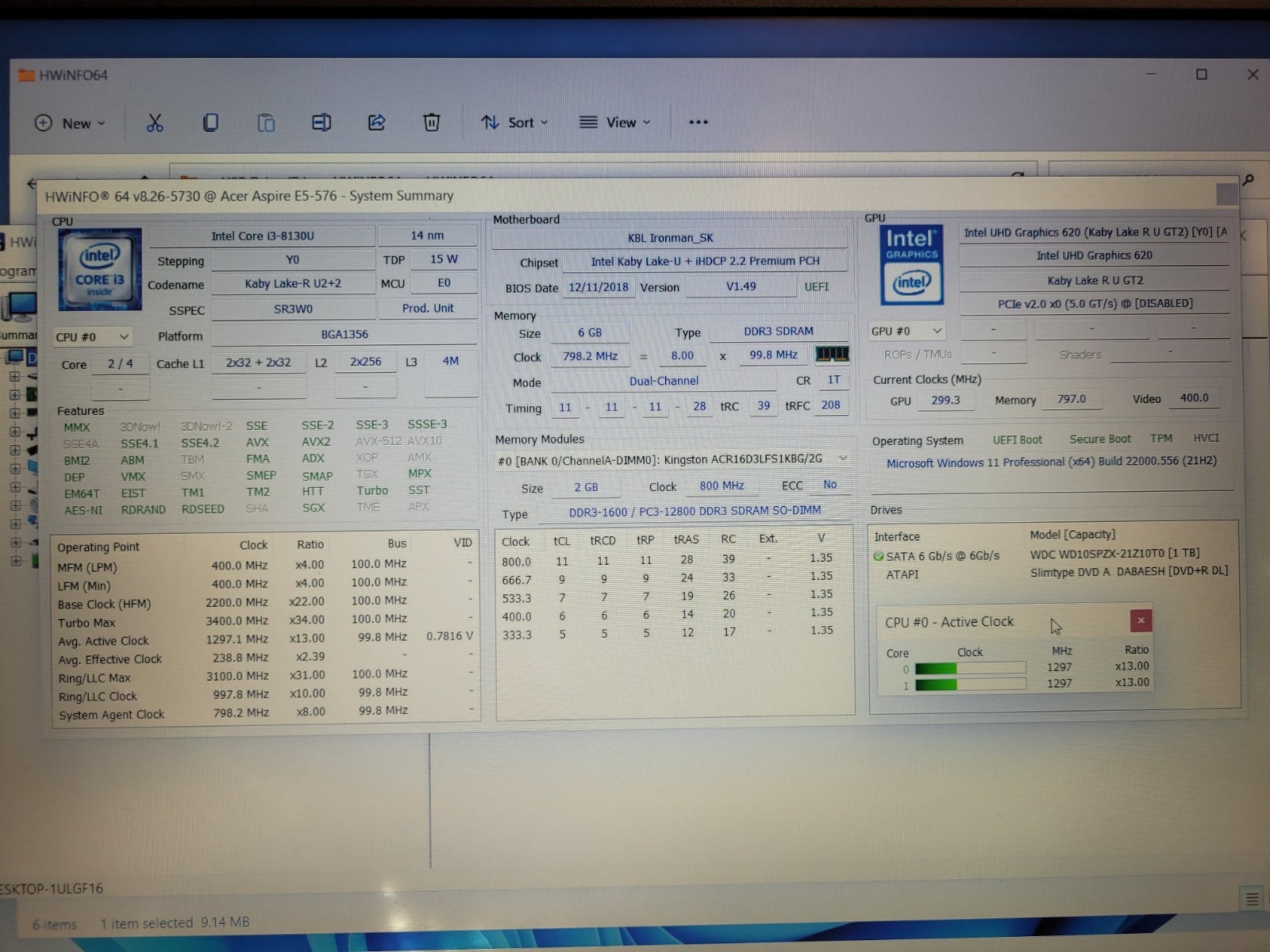1270x952 pixels.
Task: Open the See more three-dots menu
Action: [698, 122]
